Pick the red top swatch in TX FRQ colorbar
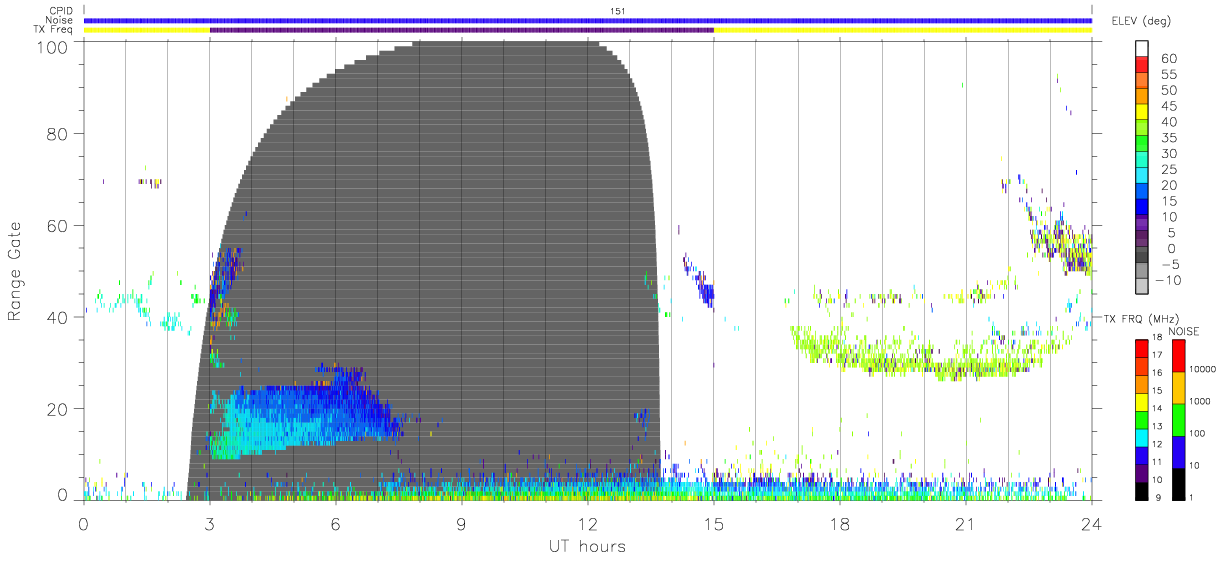 (x=1141, y=348)
